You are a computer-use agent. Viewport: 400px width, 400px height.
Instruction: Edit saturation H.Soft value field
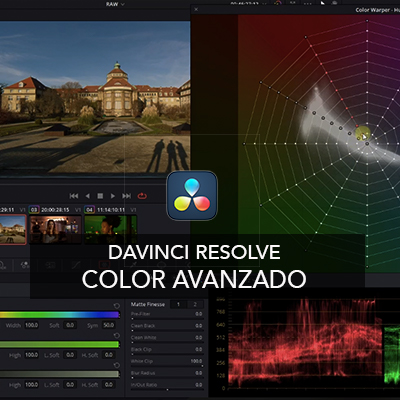[109, 355]
